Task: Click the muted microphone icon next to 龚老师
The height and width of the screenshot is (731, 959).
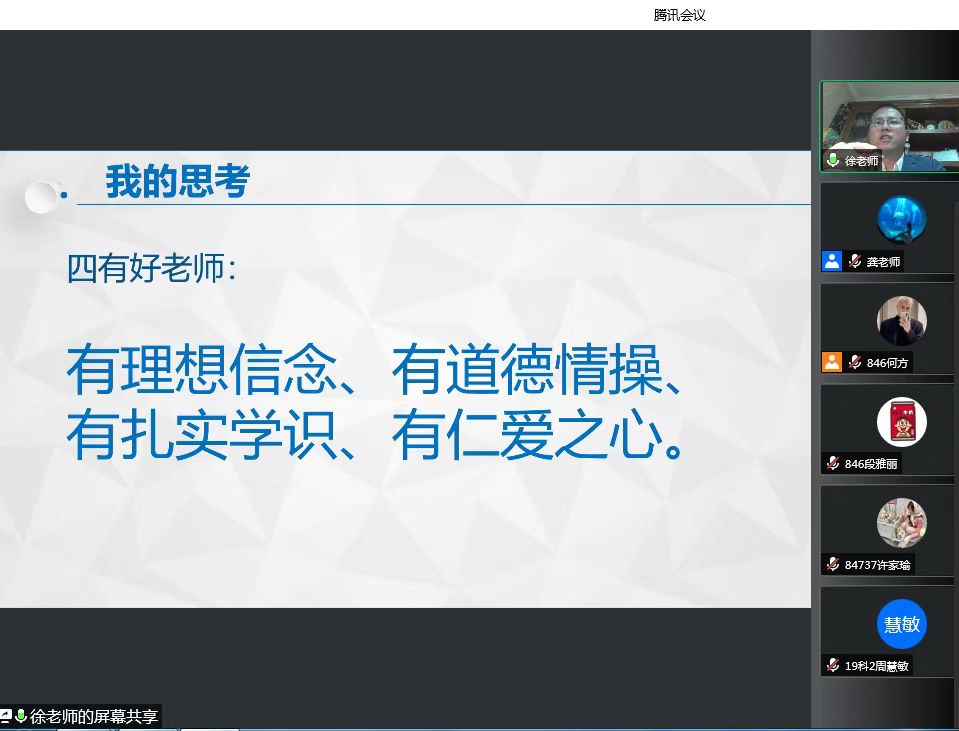Action: 855,262
